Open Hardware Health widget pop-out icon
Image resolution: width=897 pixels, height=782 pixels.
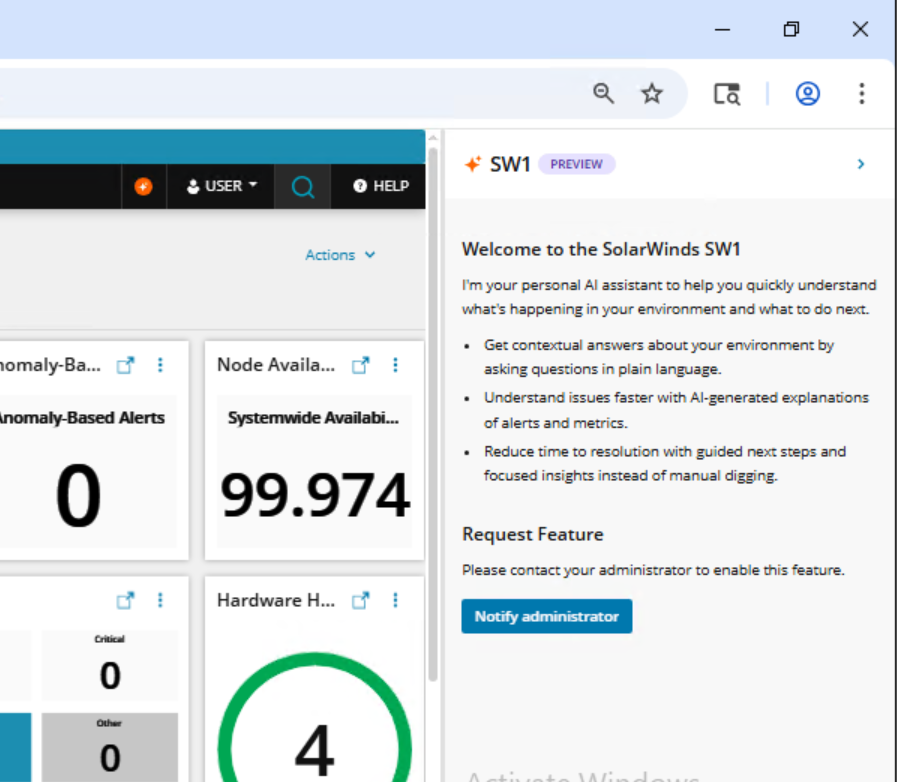360,600
